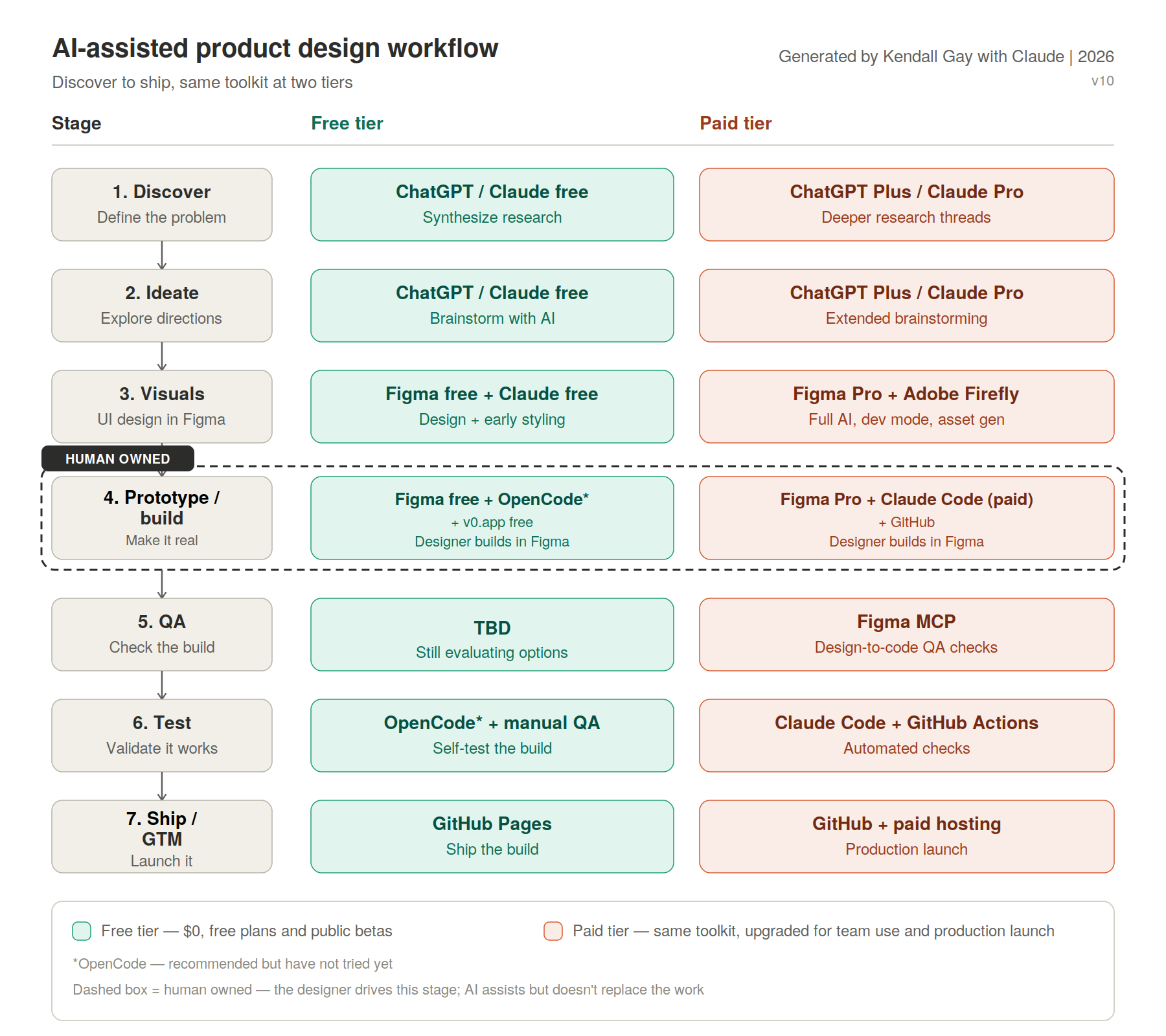The height and width of the screenshot is (1036, 1166).
Task: Click the Figma free + OpenCode* box
Action: pyautogui.click(x=492, y=518)
